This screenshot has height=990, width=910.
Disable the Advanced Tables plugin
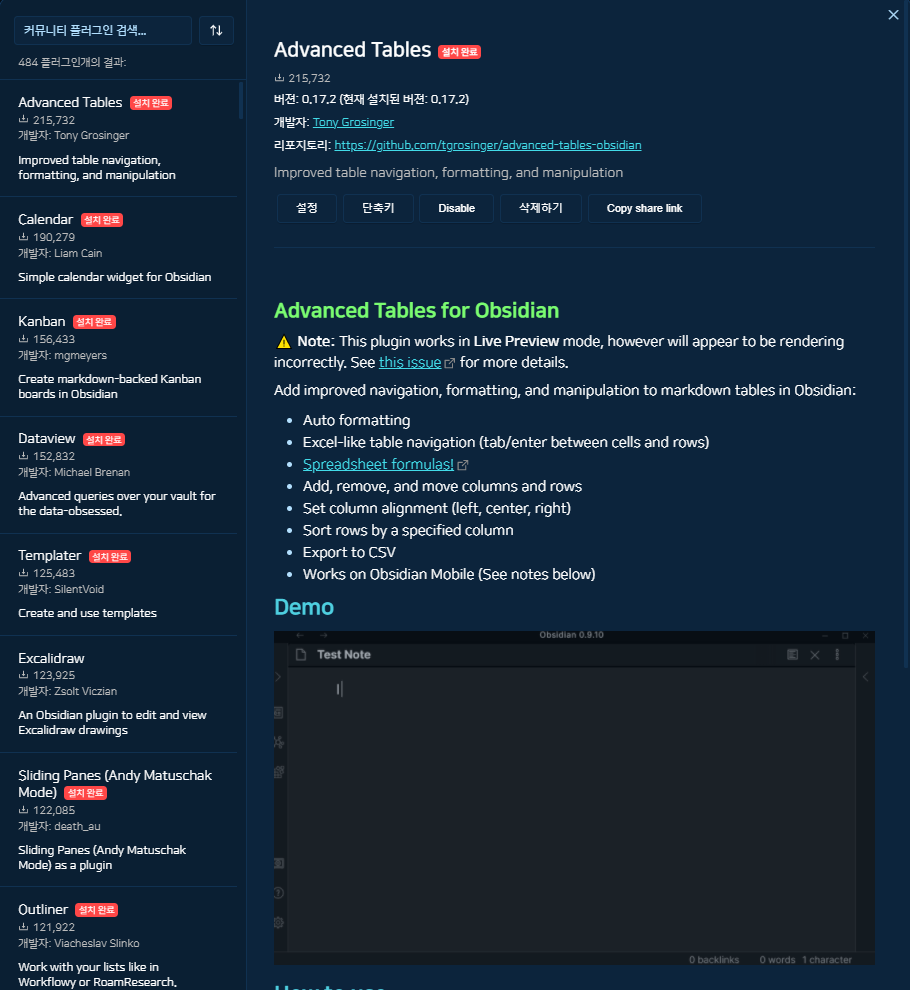click(457, 208)
